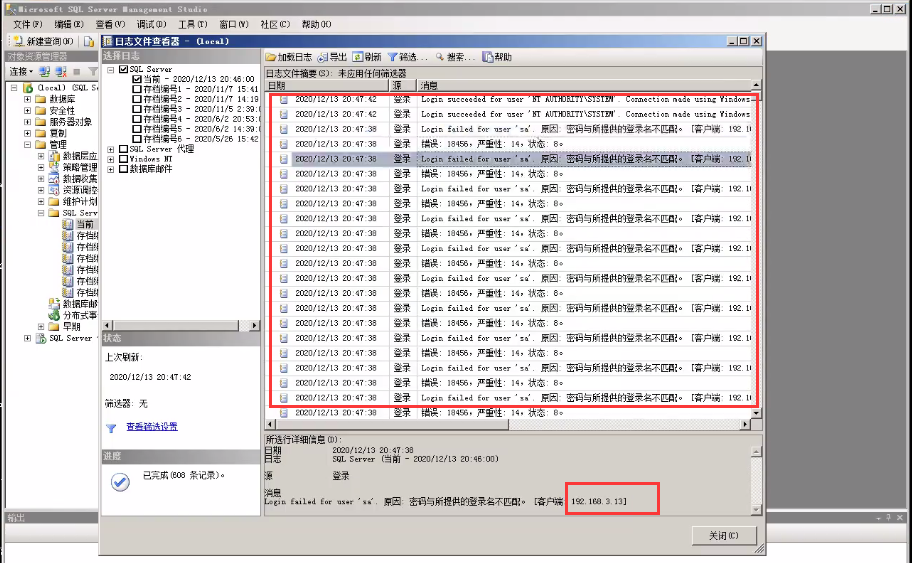Click the horizontal scrollbar under the log tree
The image size is (912, 563).
click(180, 325)
